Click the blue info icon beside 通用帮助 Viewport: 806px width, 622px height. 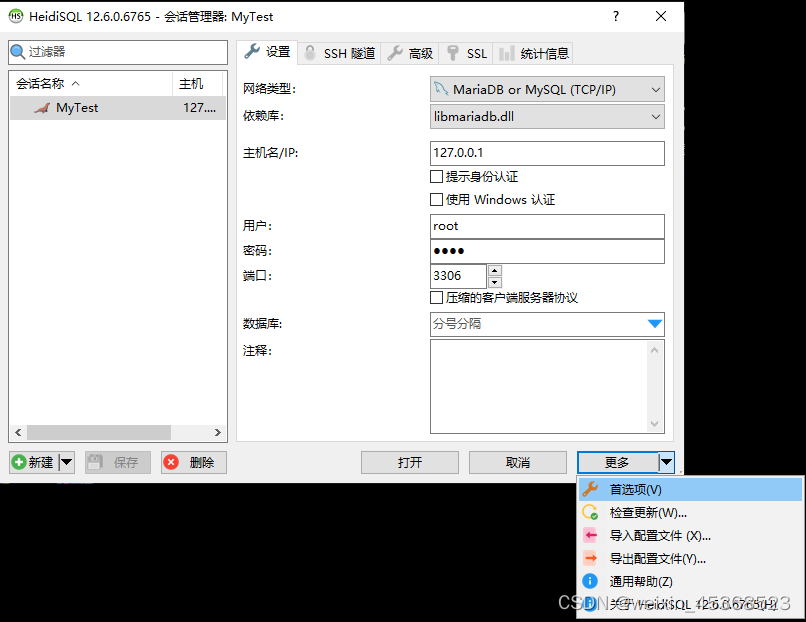tap(590, 580)
